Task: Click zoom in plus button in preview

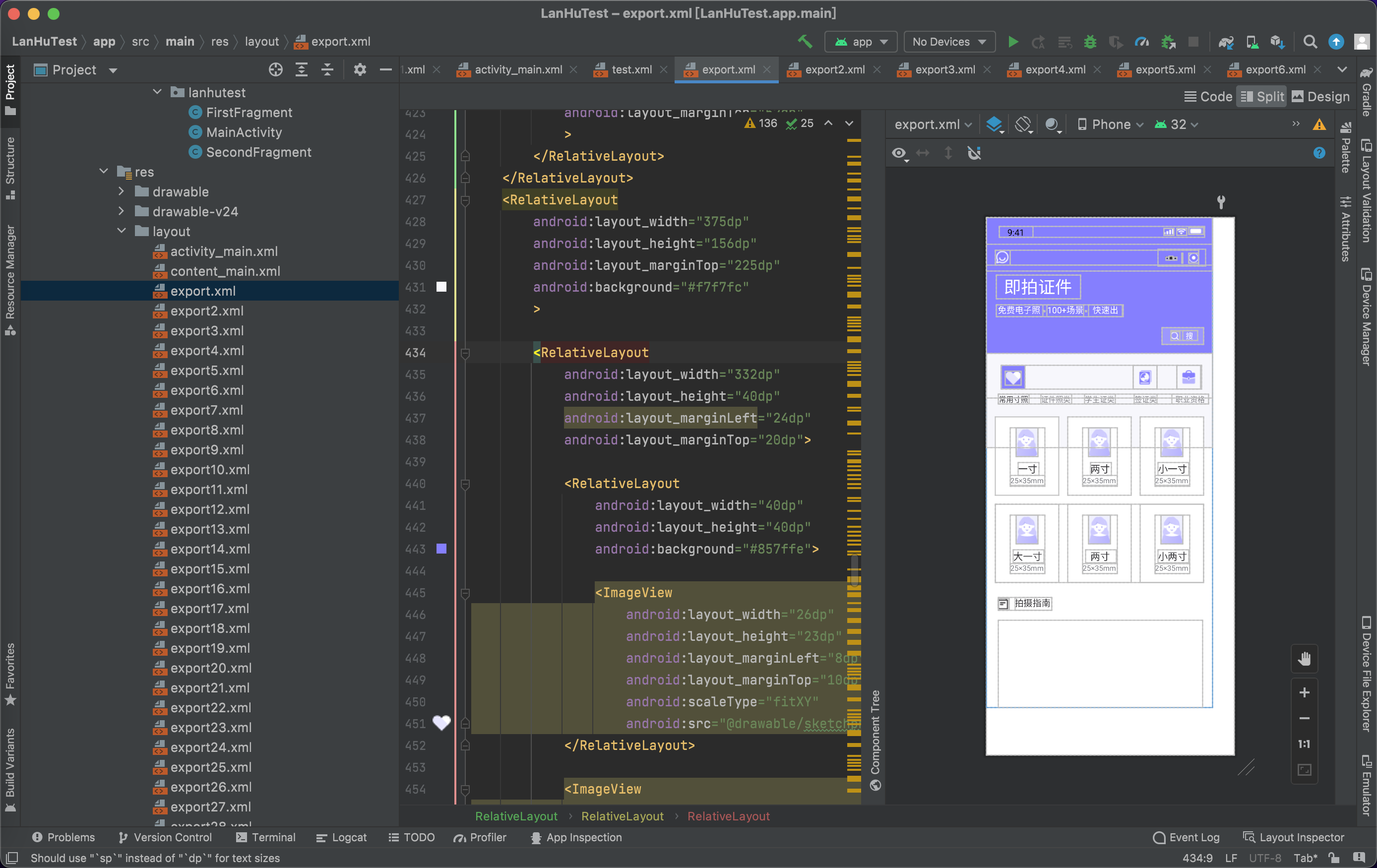Action: [1304, 692]
